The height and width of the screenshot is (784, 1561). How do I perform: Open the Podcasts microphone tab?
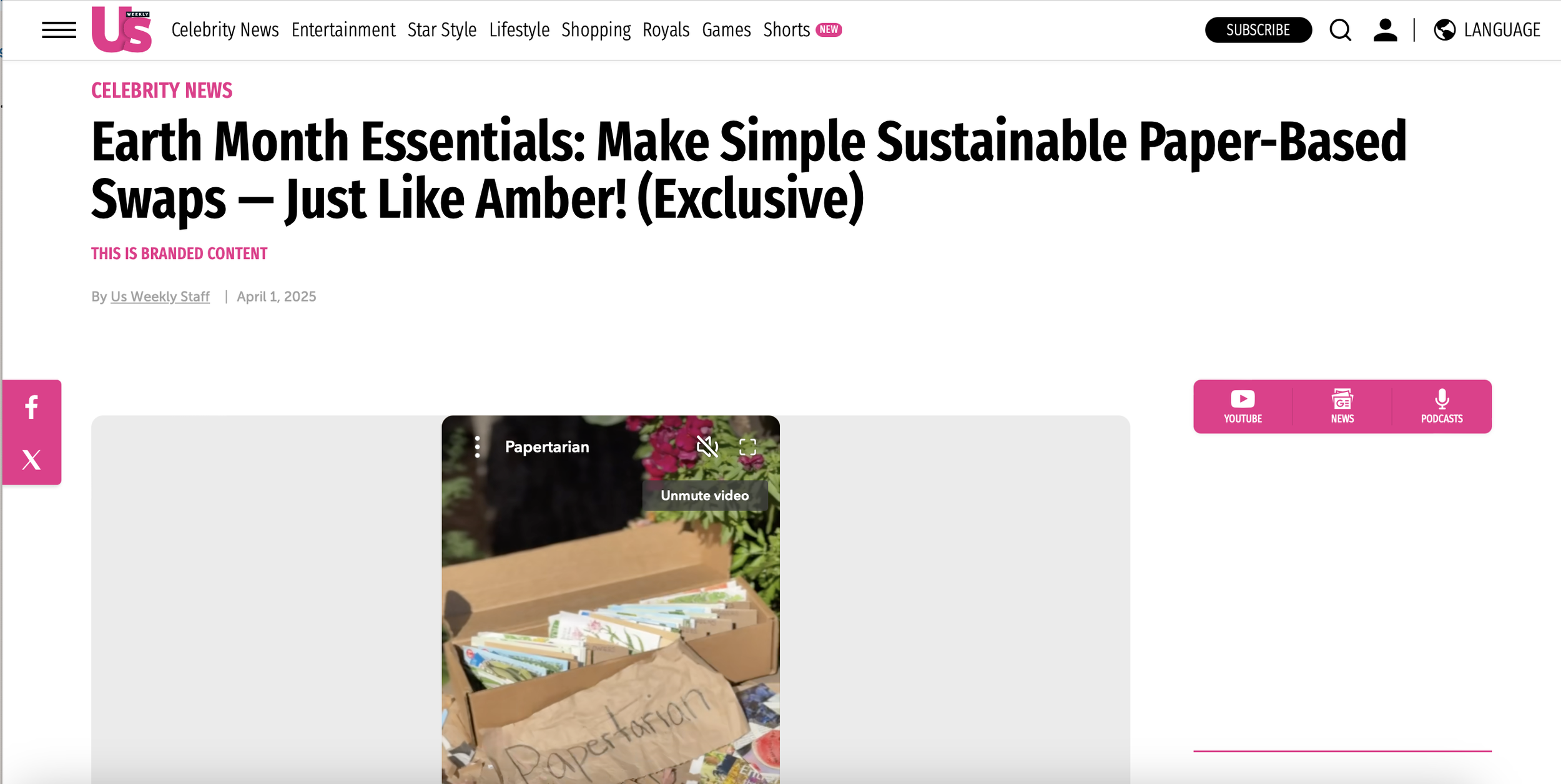[1442, 406]
